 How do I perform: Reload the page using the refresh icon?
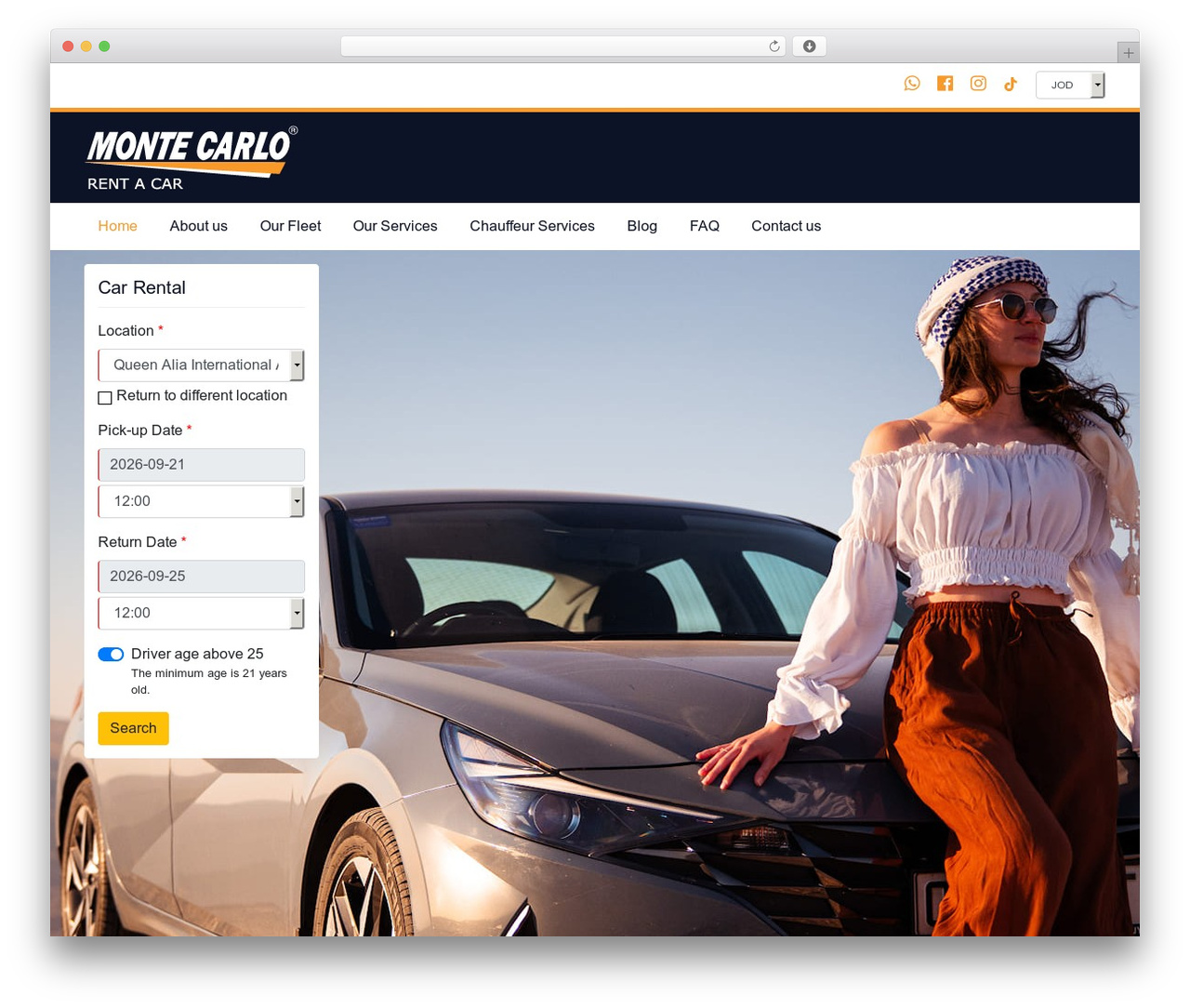point(774,46)
